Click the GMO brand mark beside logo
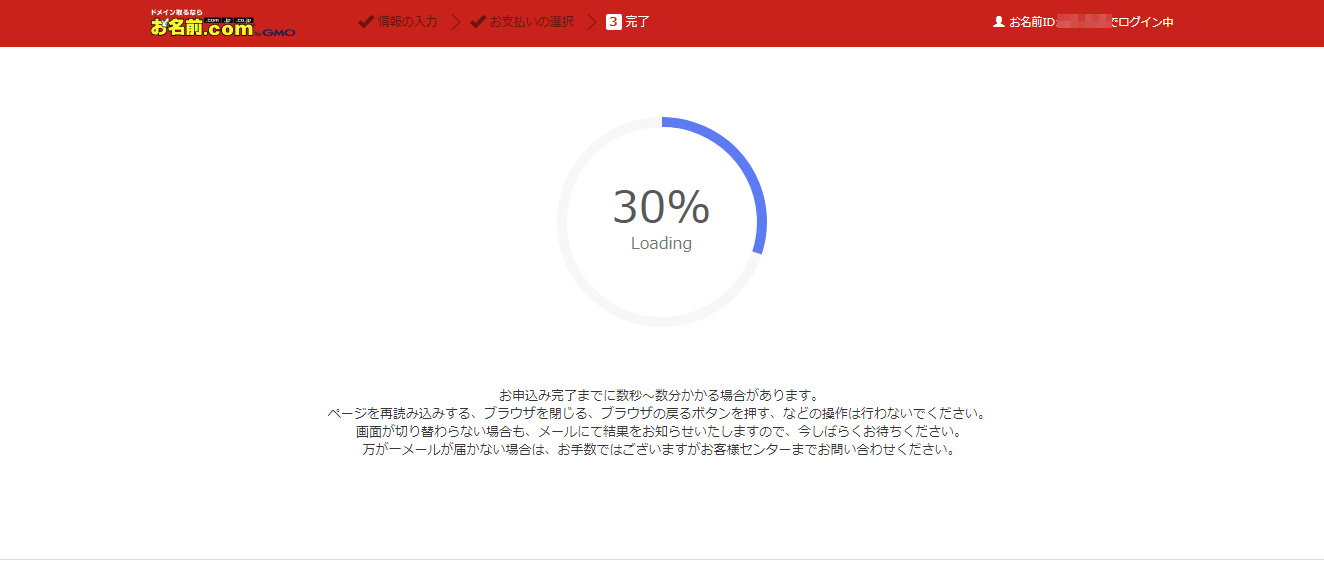This screenshot has width=1324, height=561. click(277, 32)
